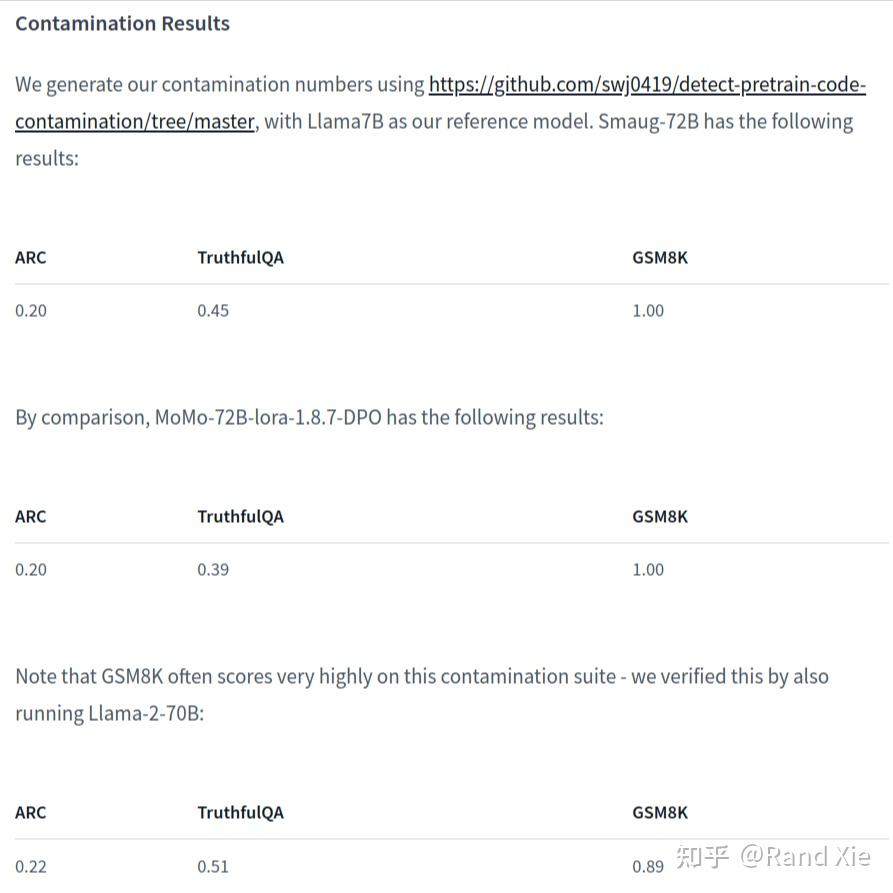Screen dimensions: 893x893
Task: Select the 0.39 TruthfulQA value for MoMo-72B
Action: (213, 569)
